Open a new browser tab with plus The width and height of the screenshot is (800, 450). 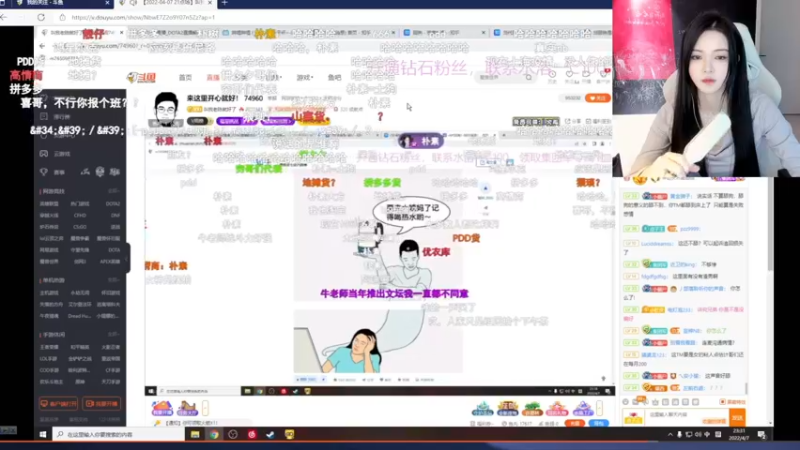point(224,3)
